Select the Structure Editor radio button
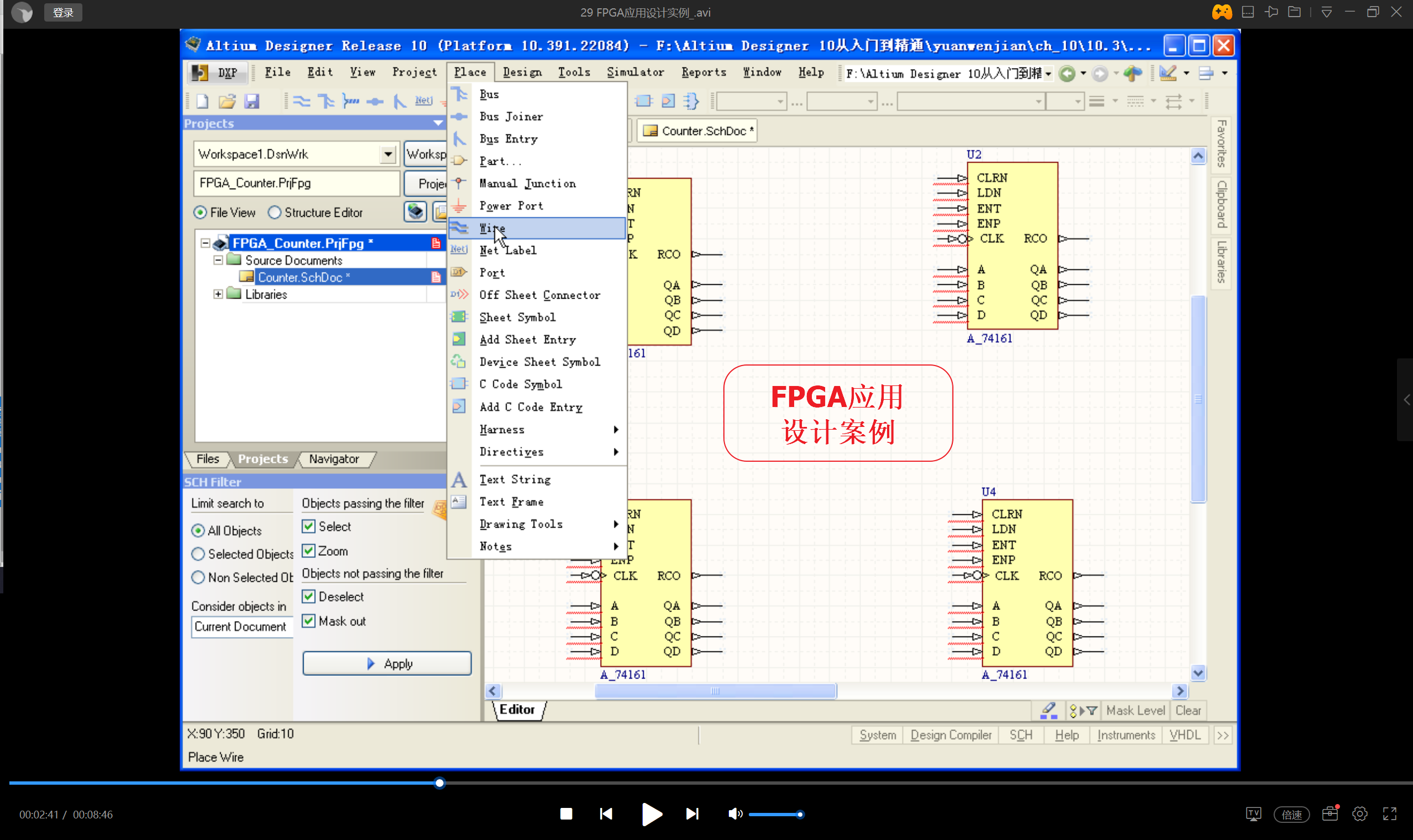This screenshot has height=840, width=1413. tap(274, 212)
